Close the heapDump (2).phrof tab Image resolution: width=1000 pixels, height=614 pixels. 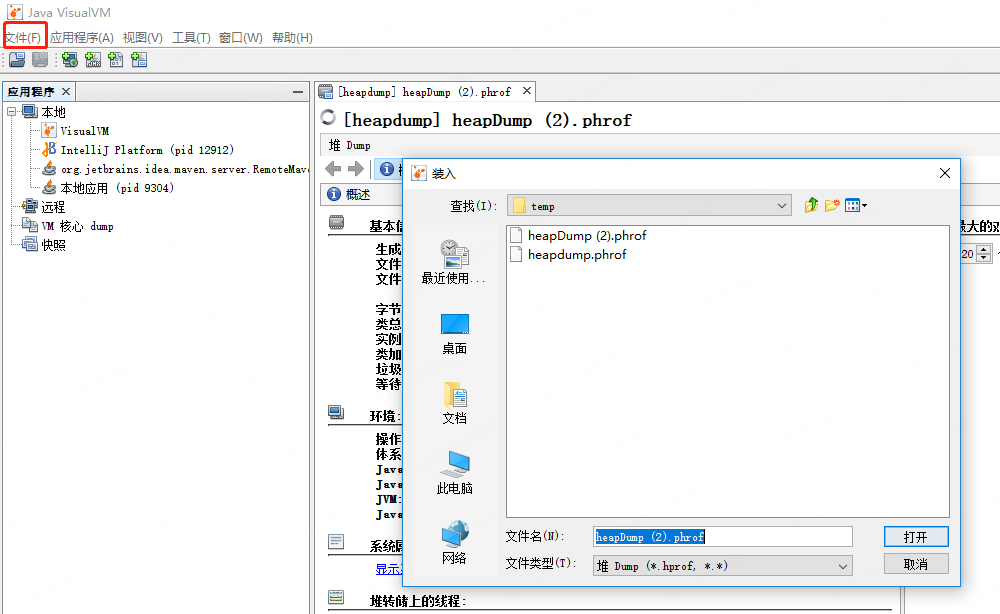click(527, 91)
